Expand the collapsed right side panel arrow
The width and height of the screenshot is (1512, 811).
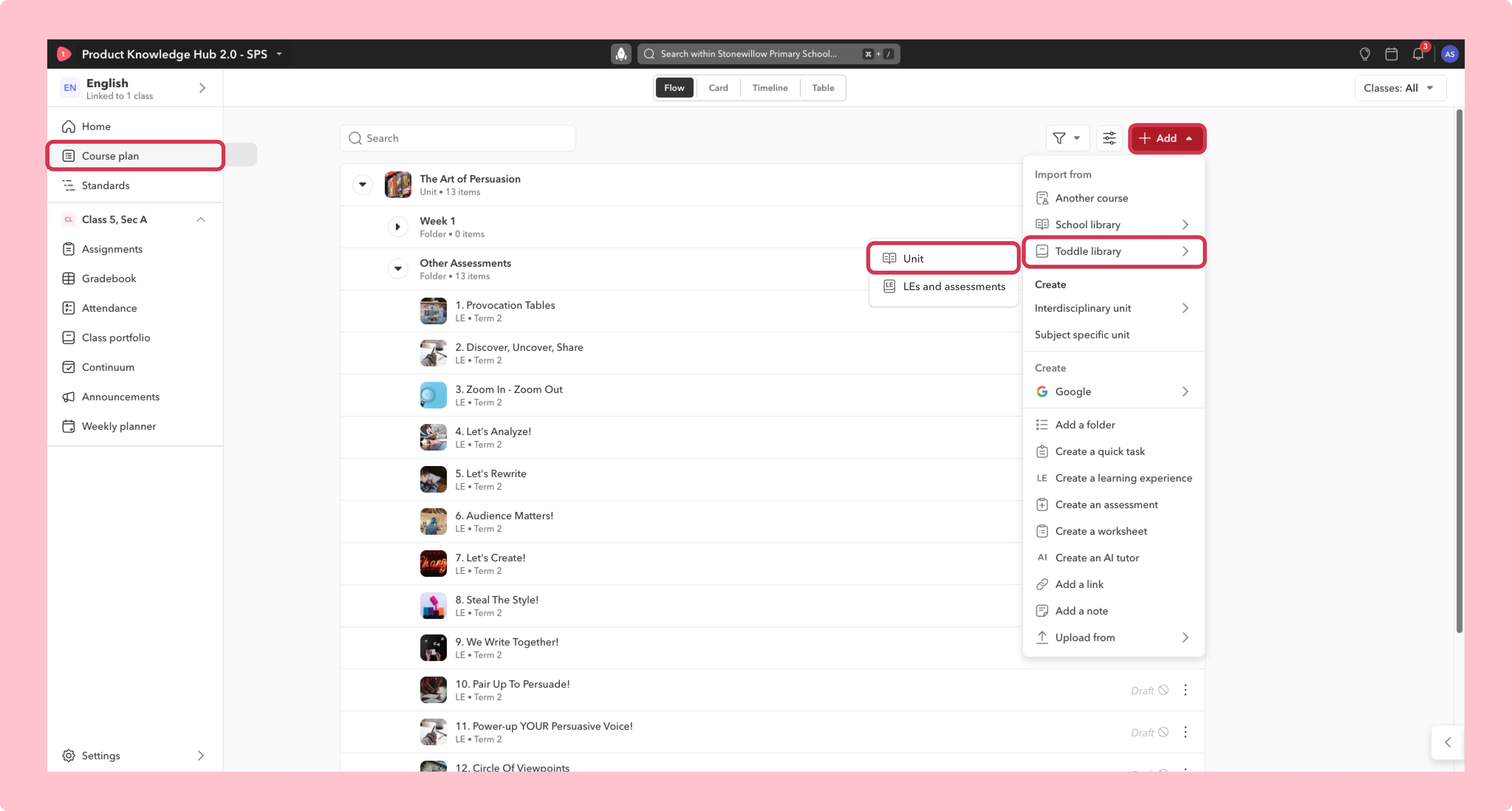[1448, 742]
